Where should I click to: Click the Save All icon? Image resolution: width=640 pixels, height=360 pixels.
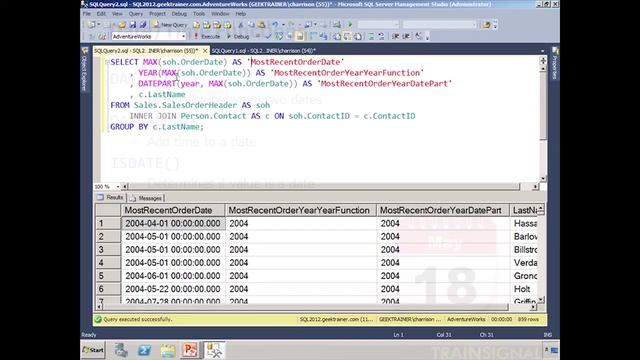coord(143,25)
